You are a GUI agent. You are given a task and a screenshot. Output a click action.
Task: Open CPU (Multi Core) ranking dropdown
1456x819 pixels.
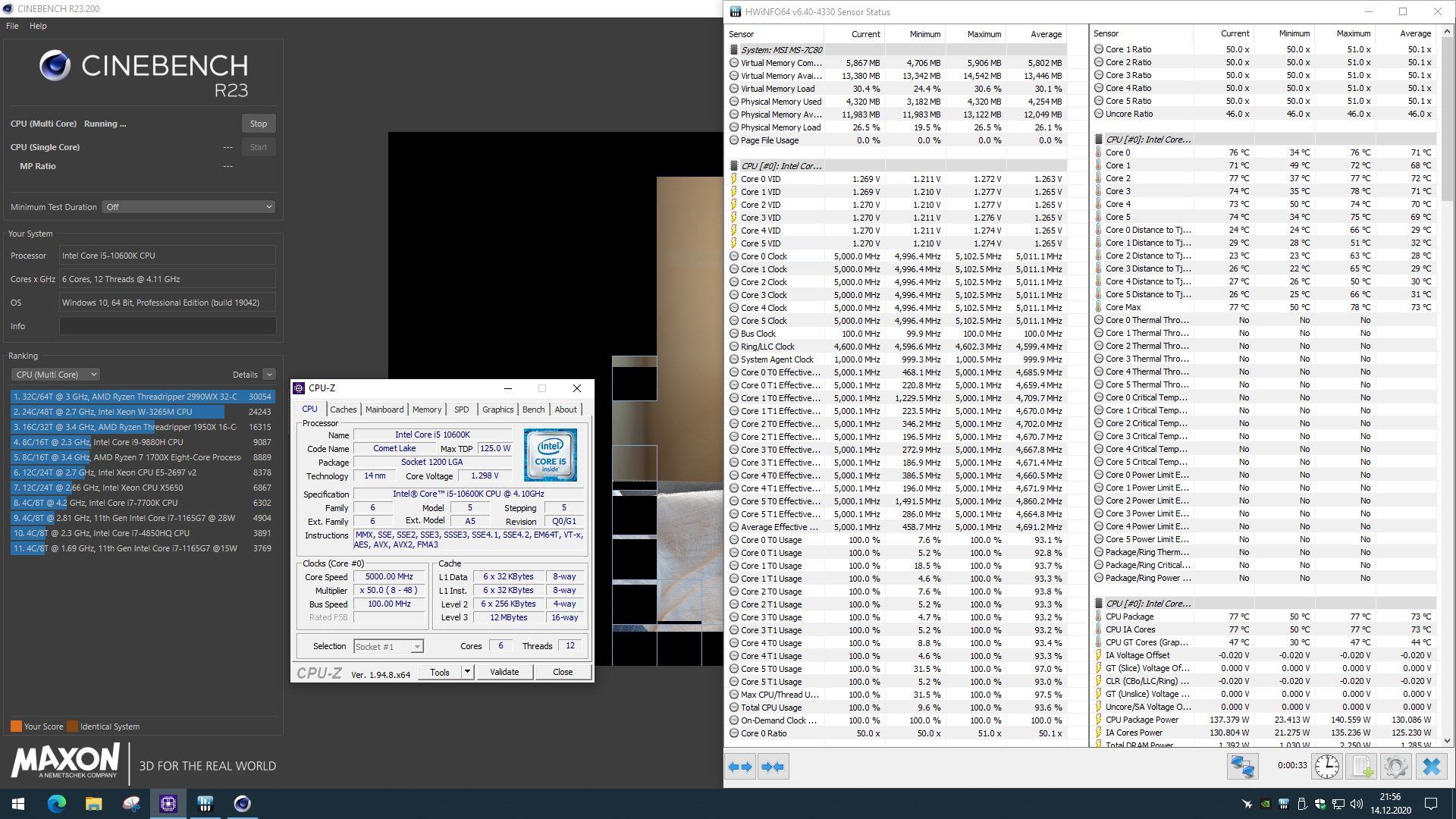pyautogui.click(x=55, y=375)
